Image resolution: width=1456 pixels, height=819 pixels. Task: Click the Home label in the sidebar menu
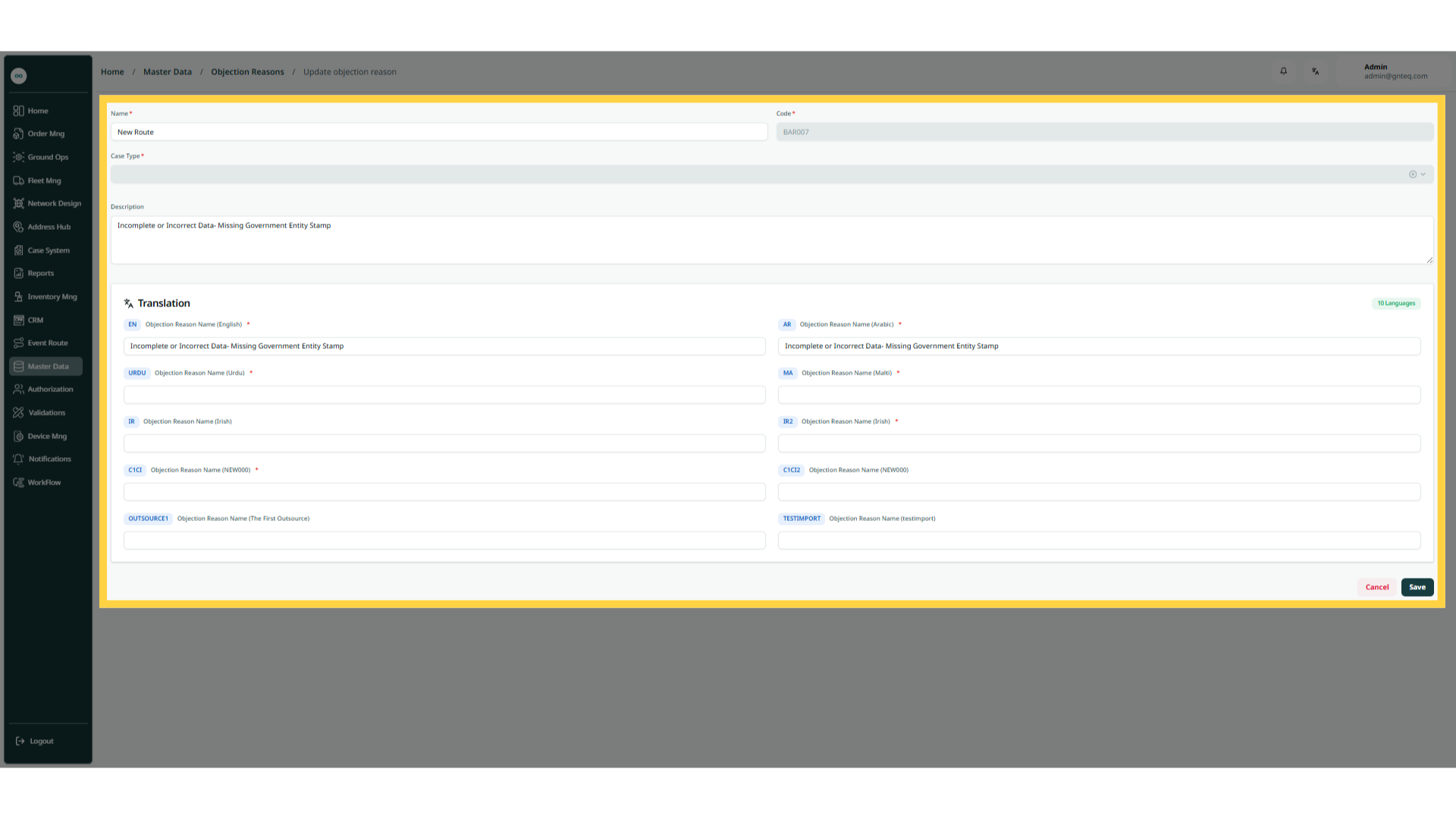pos(38,111)
